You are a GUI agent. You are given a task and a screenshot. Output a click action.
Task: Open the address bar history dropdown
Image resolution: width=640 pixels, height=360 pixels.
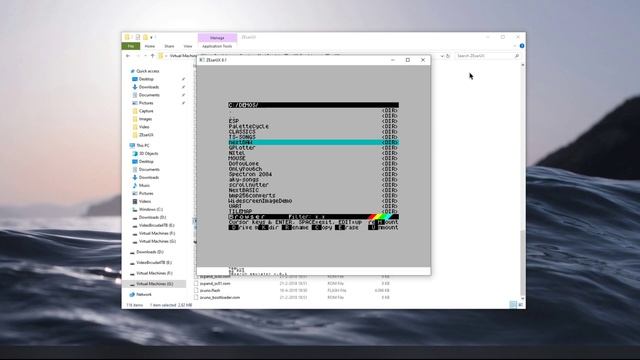point(442,56)
